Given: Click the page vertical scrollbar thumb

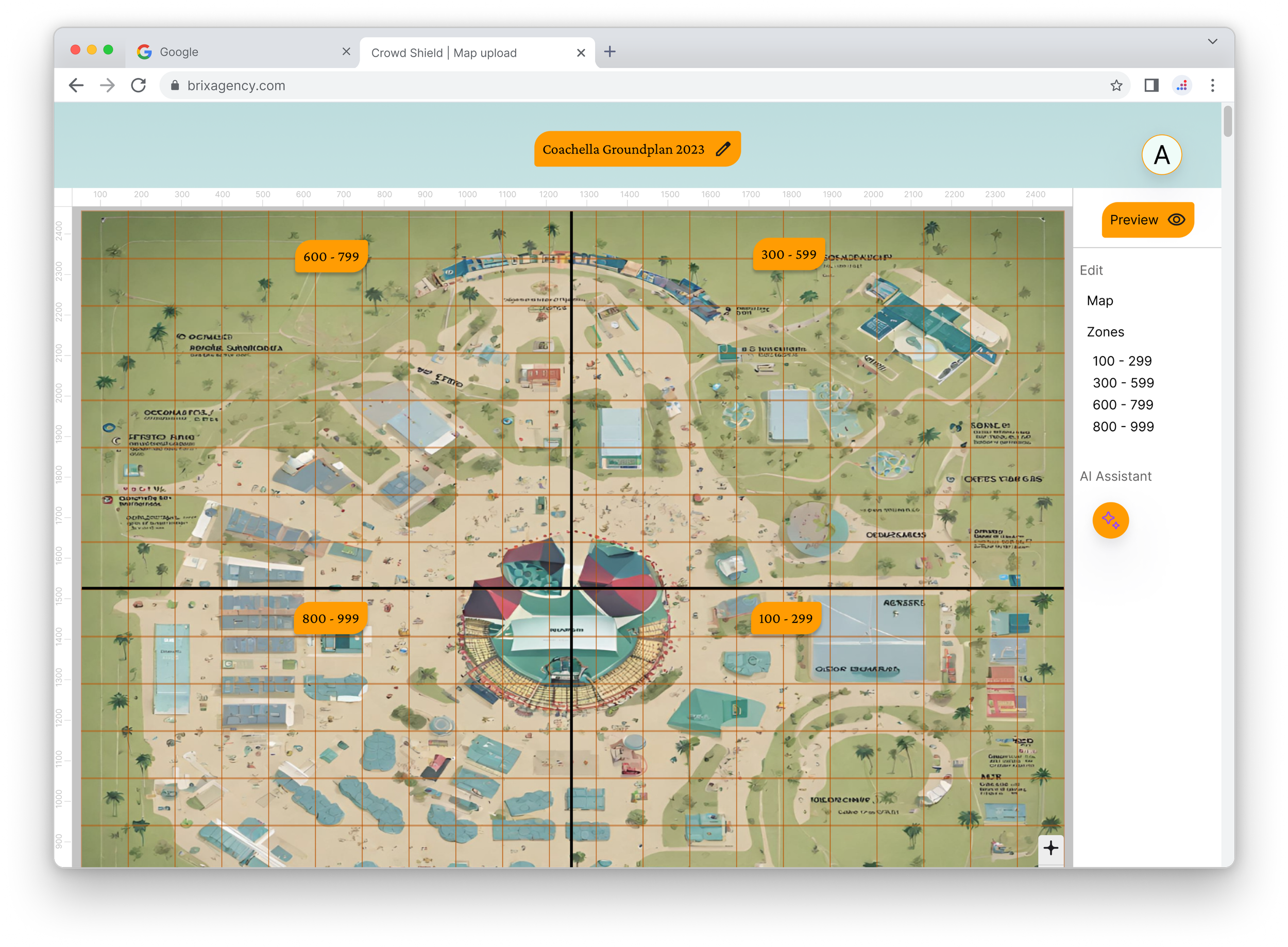Looking at the screenshot, I should click(1227, 121).
